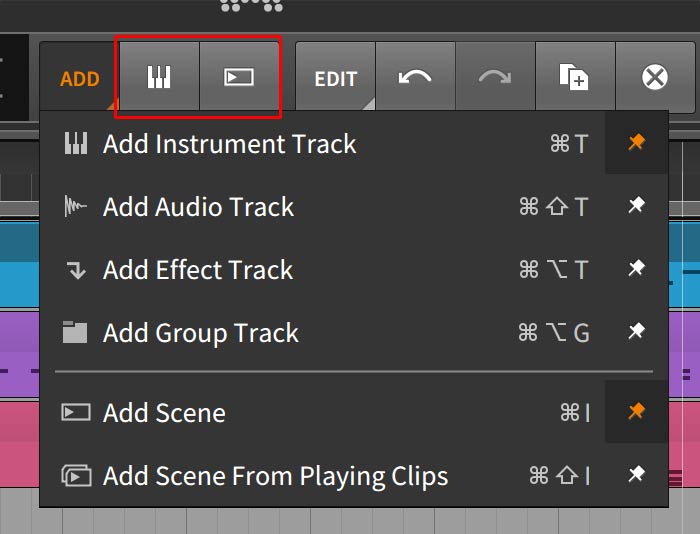Click the piano keys instrument track toolbar button
Viewport: 700px width, 534px height.
tap(159, 77)
